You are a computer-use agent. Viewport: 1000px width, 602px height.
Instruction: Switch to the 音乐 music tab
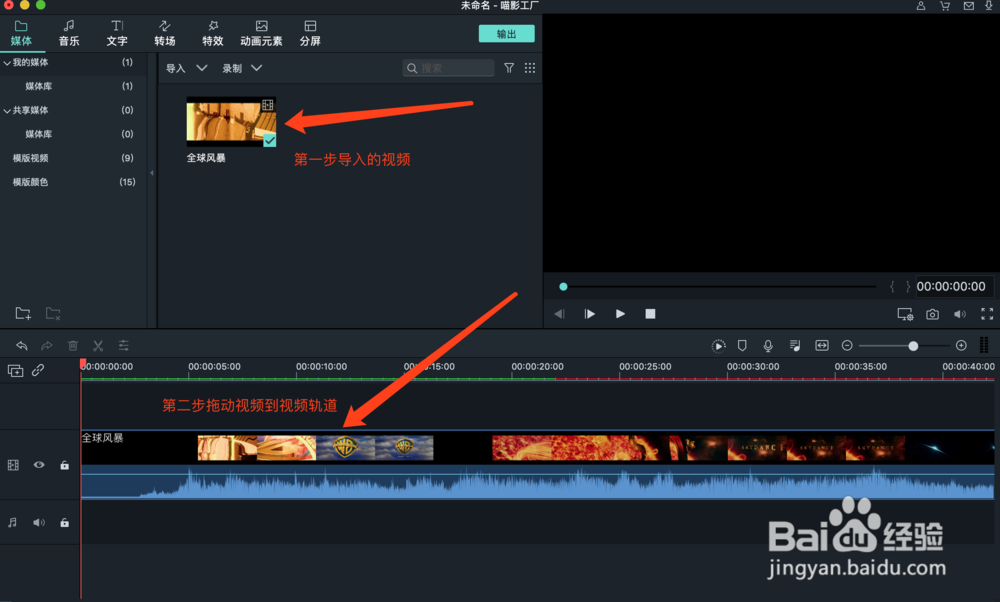coord(69,33)
